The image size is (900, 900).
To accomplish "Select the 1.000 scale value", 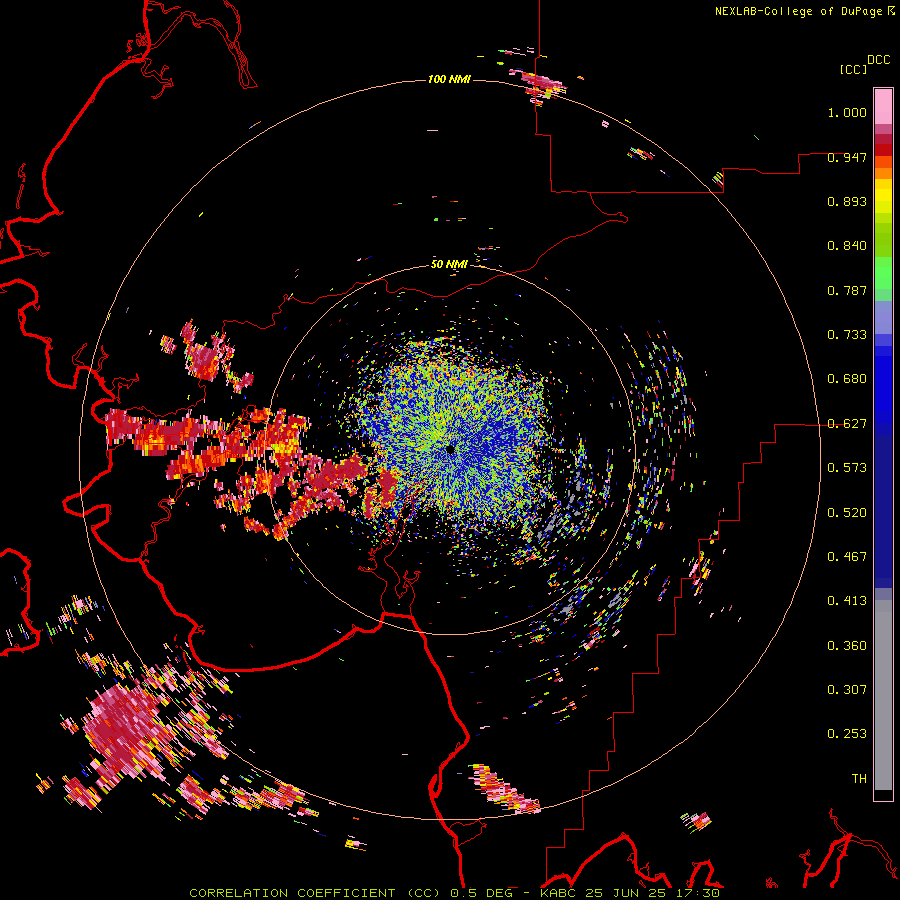I will [x=847, y=112].
